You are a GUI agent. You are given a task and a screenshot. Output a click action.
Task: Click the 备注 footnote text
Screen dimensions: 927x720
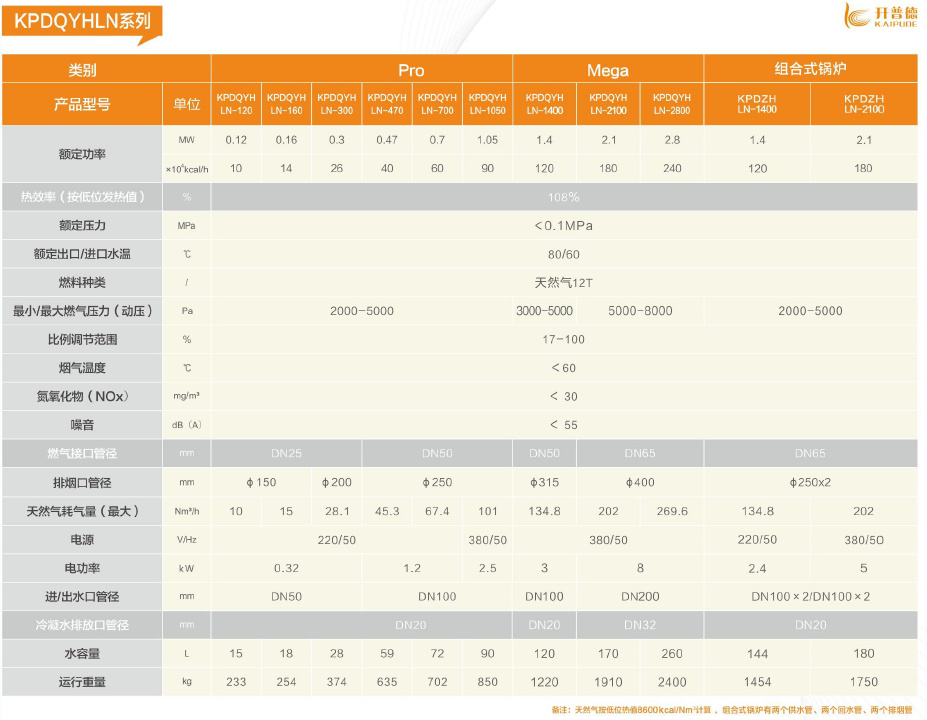coord(732,710)
